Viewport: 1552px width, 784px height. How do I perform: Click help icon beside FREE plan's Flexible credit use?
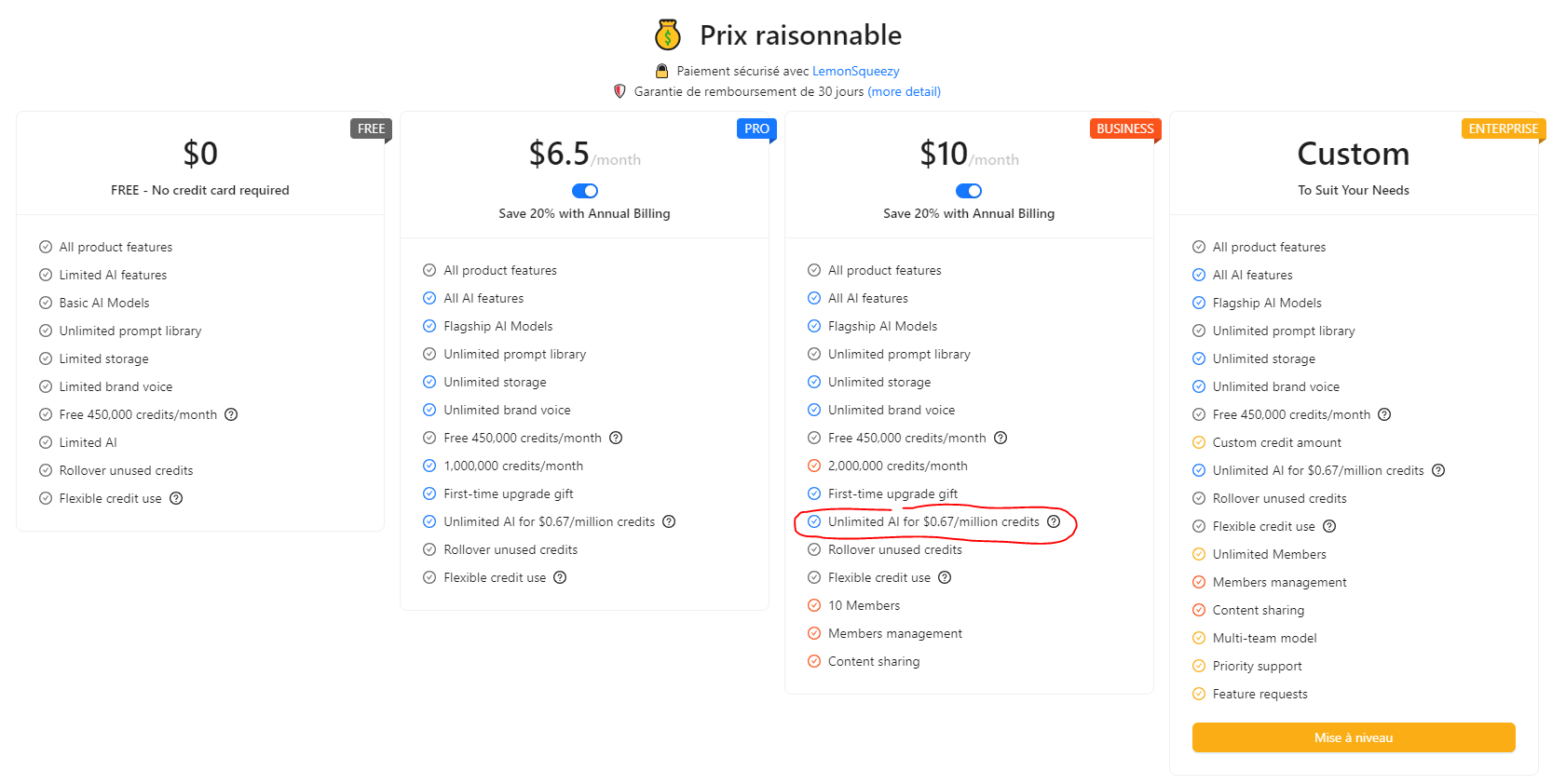(x=176, y=498)
